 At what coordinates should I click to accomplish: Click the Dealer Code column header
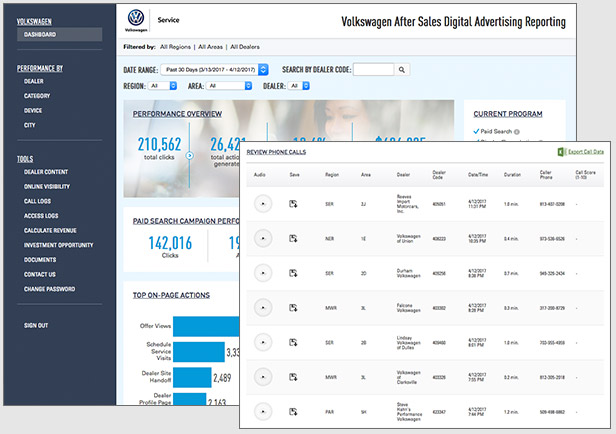(439, 175)
